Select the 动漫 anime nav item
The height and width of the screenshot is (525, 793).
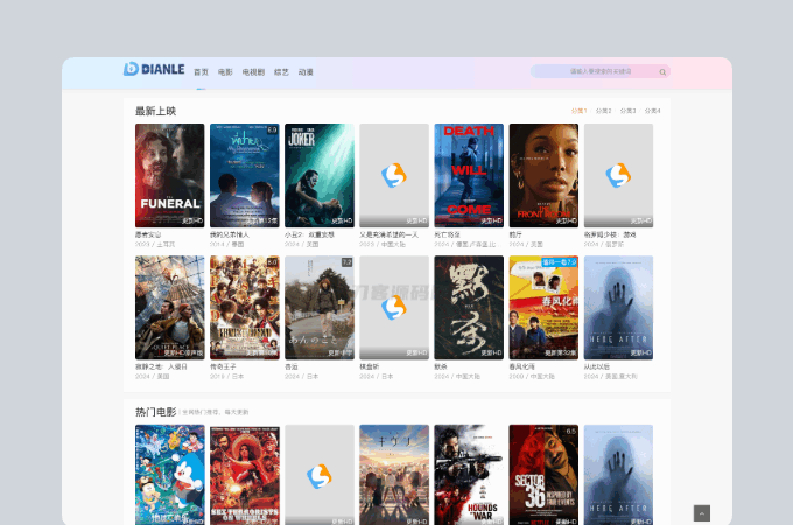pos(306,73)
